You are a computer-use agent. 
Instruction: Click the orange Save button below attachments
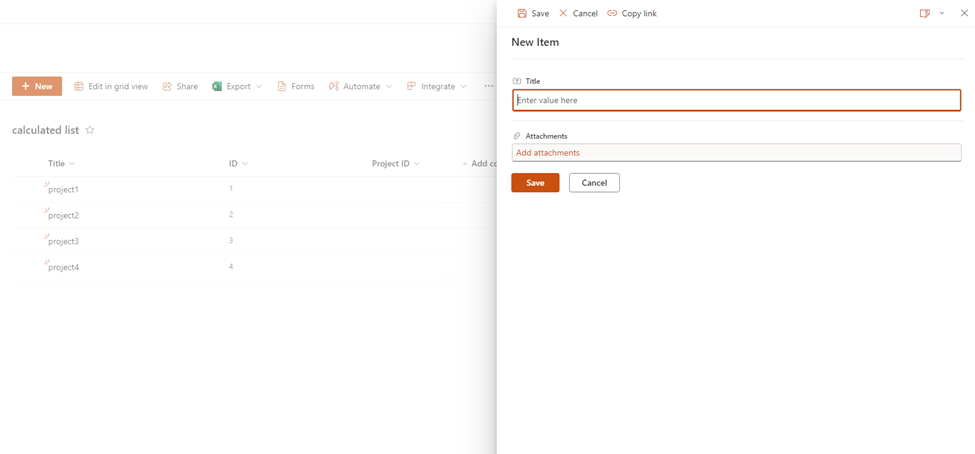pos(535,183)
